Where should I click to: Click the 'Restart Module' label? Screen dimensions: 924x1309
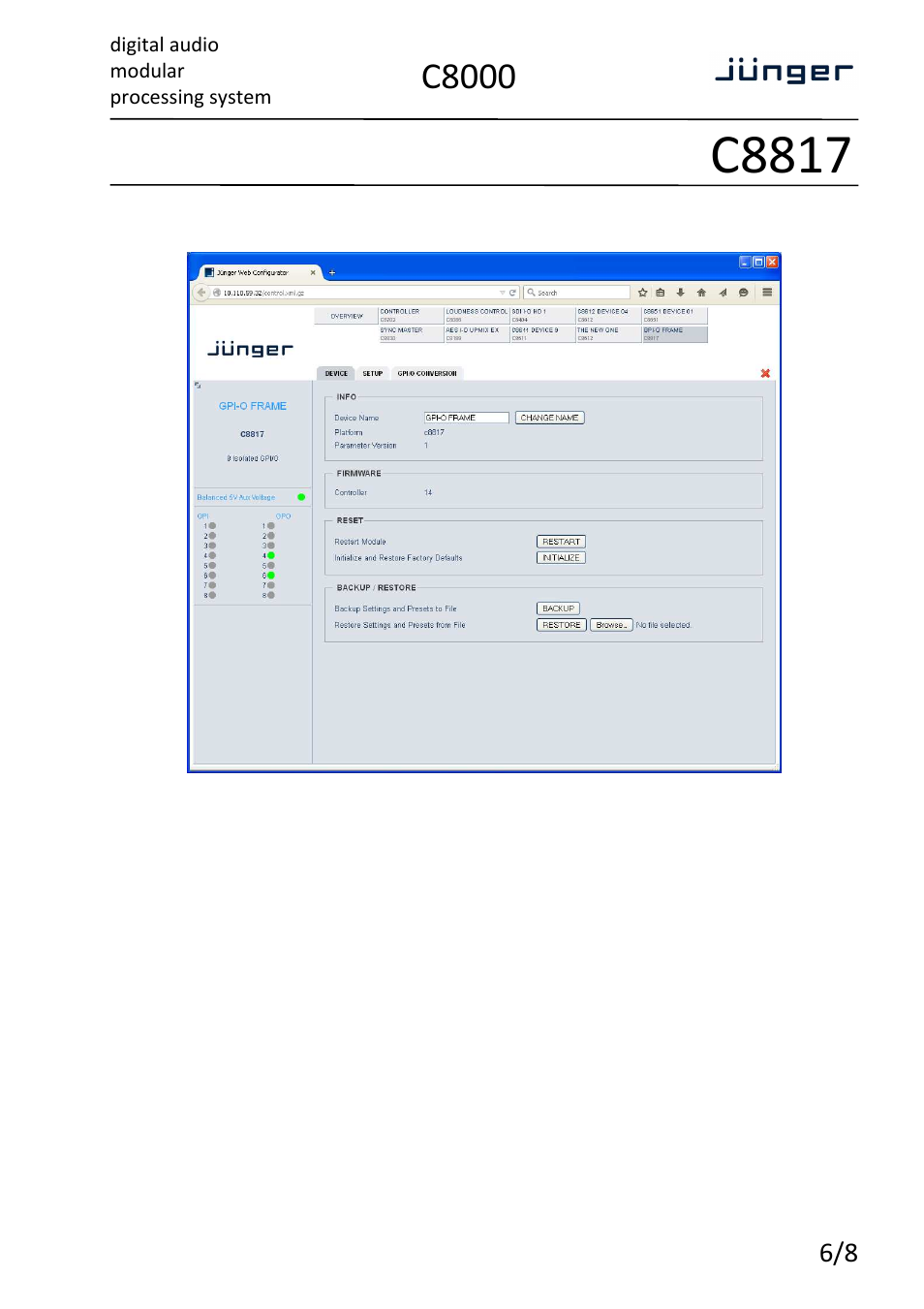[x=360, y=542]
